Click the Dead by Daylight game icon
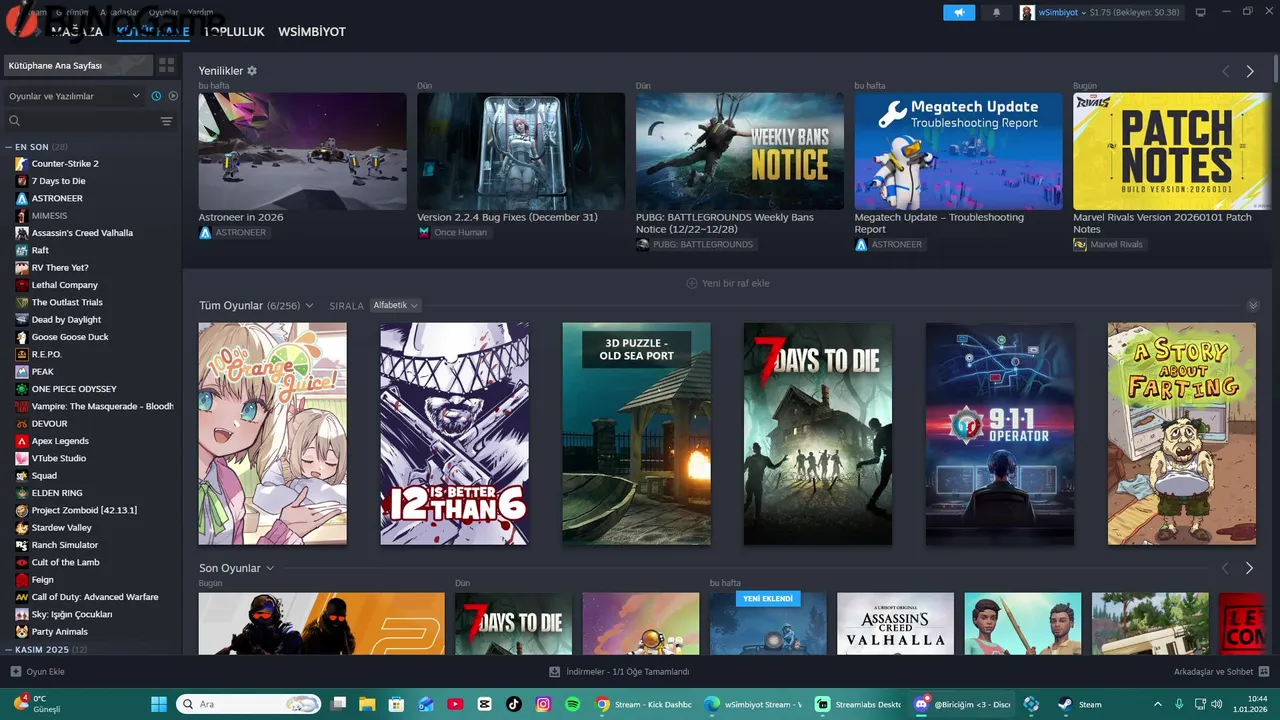Viewport: 1280px width, 720px height. (22, 320)
